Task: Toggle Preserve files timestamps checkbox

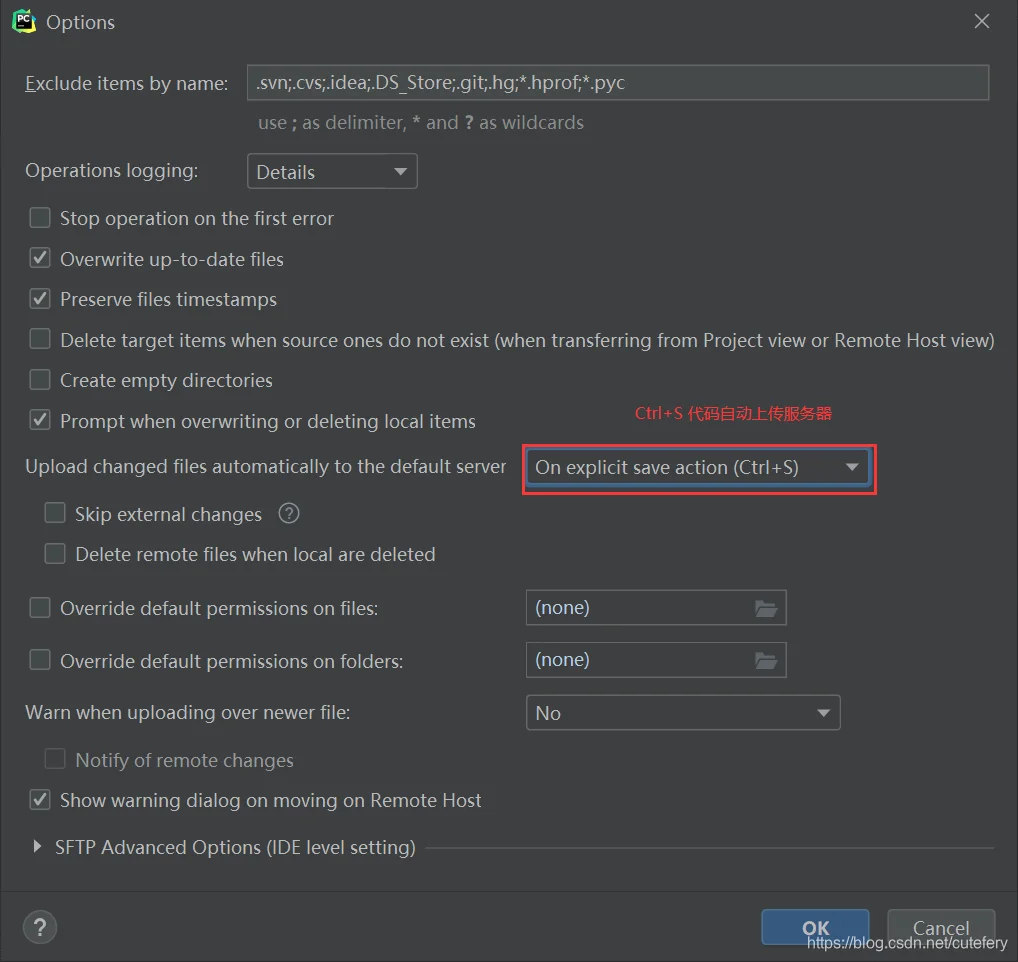Action: coord(40,299)
